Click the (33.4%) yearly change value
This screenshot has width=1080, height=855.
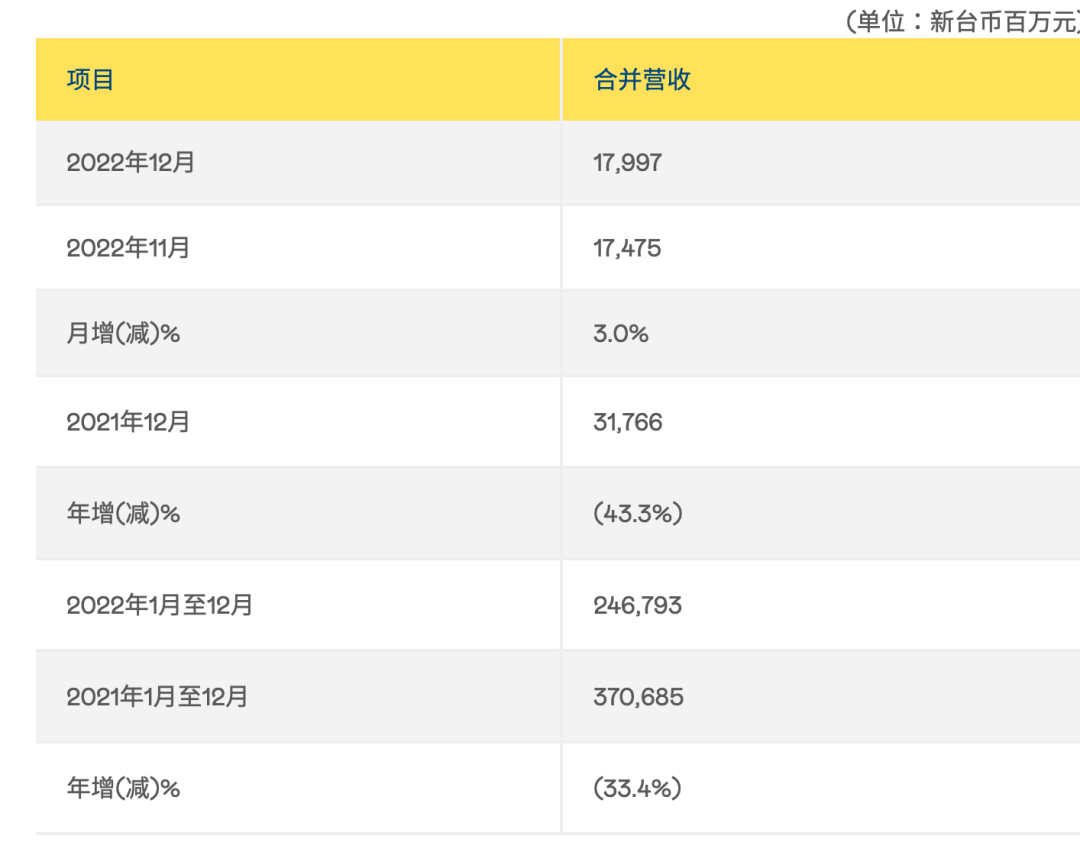pyautogui.click(x=638, y=787)
